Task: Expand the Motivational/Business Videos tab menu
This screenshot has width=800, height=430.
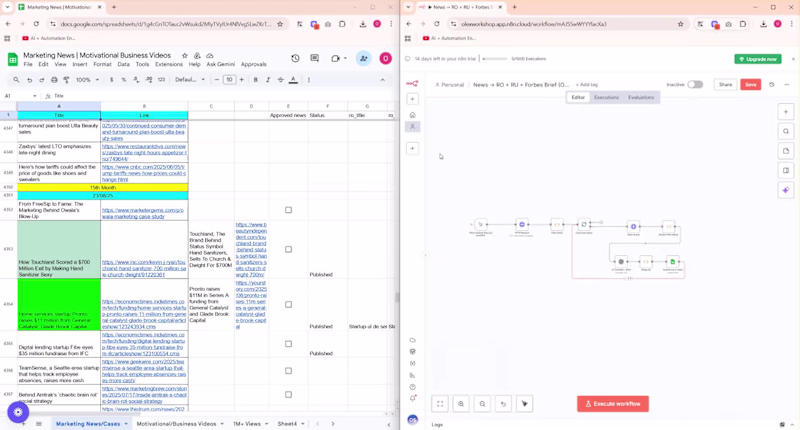Action: pos(222,424)
